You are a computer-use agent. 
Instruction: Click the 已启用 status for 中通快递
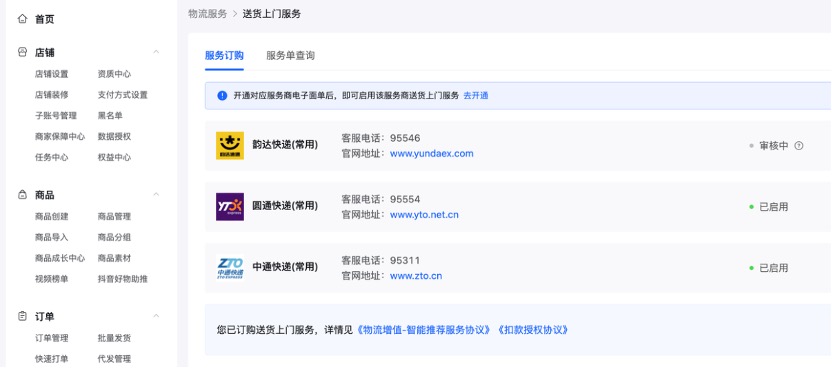pyautogui.click(x=774, y=268)
